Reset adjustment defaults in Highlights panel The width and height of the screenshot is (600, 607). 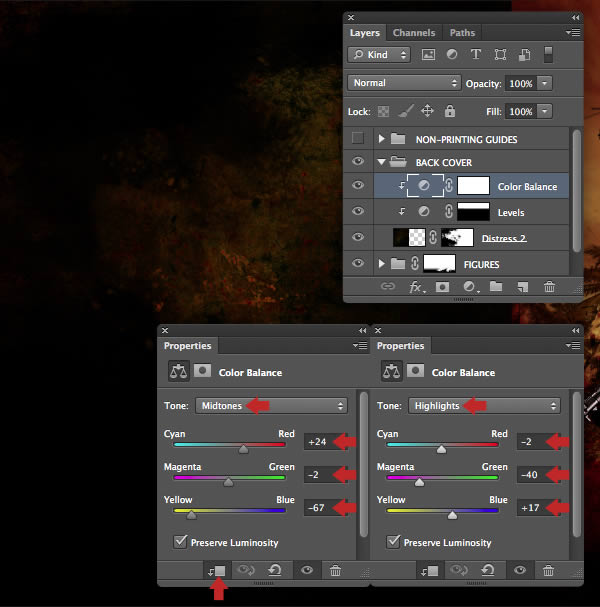(x=488, y=570)
